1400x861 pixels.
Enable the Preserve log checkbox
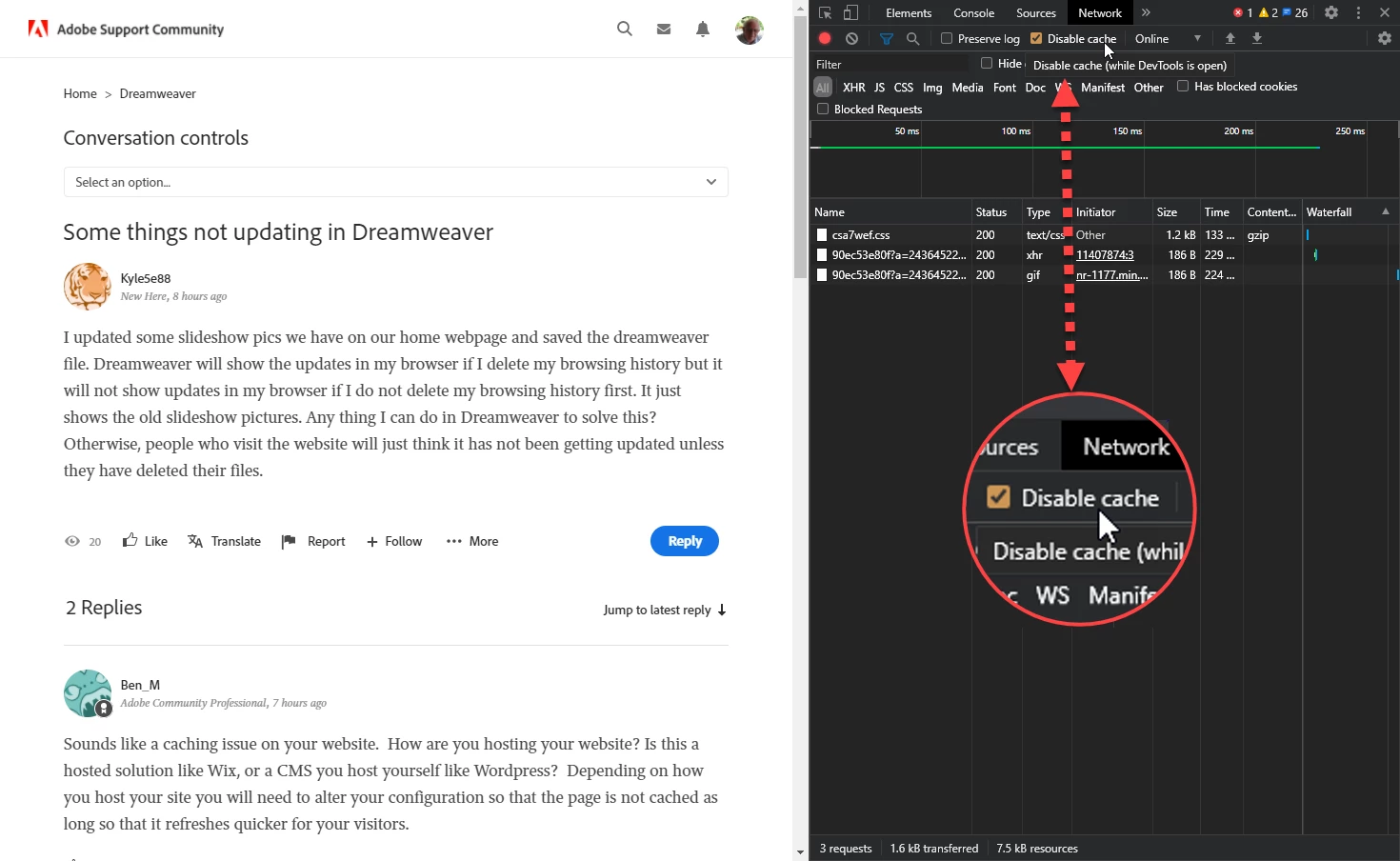tap(947, 38)
